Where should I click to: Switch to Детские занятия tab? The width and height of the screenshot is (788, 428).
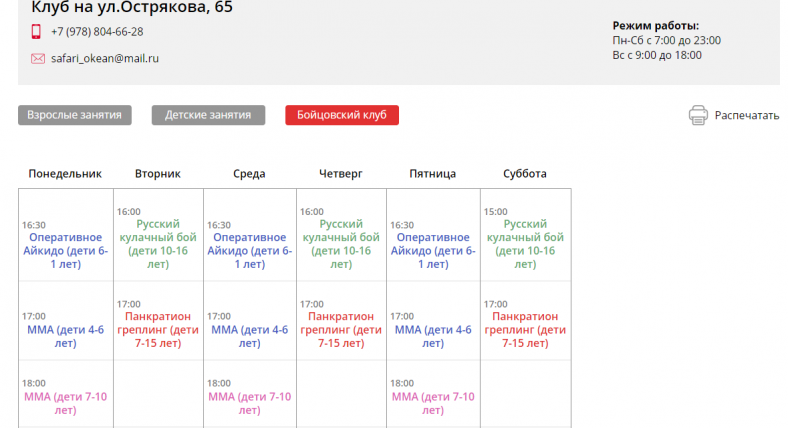[x=208, y=115]
